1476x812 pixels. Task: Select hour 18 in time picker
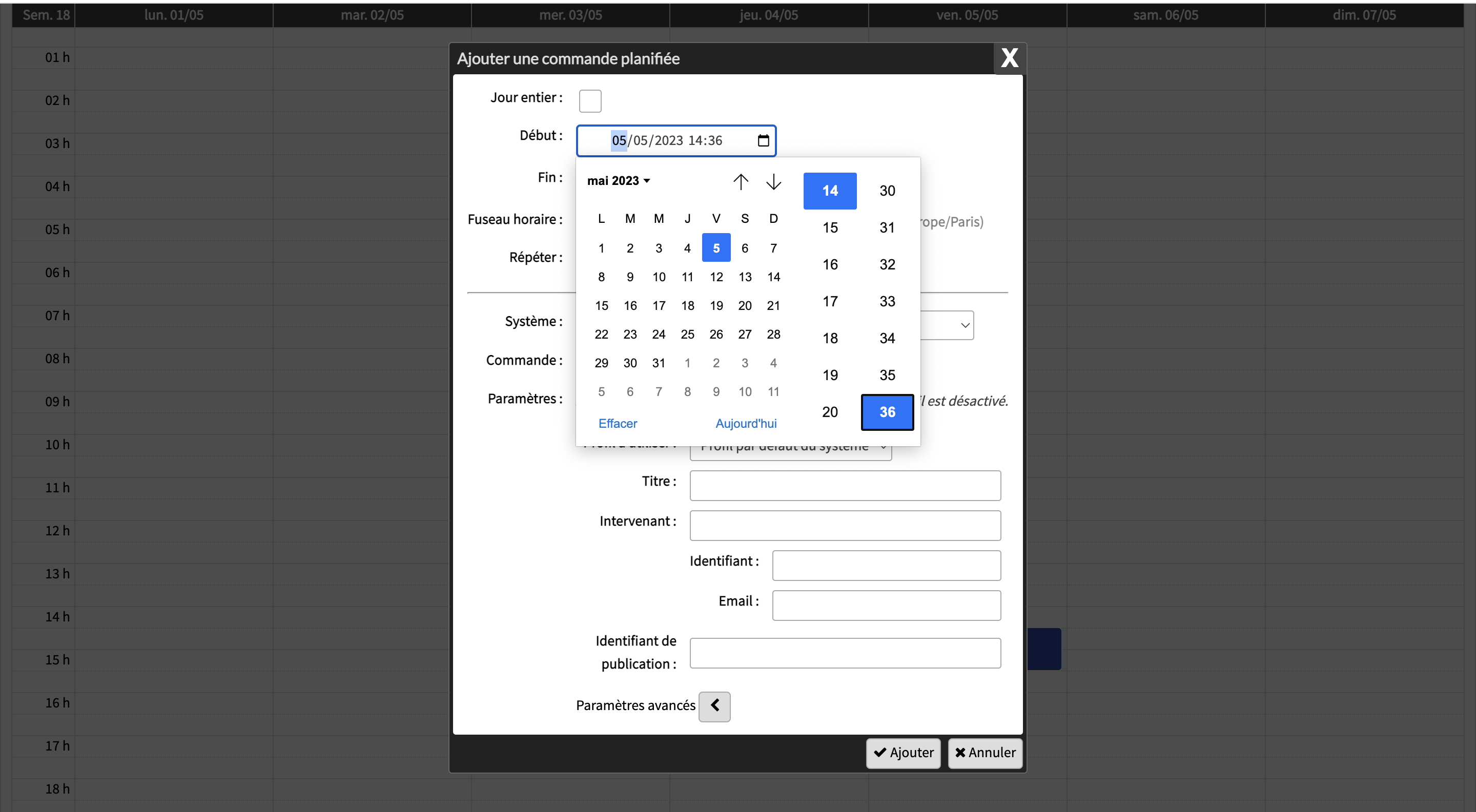[830, 339]
